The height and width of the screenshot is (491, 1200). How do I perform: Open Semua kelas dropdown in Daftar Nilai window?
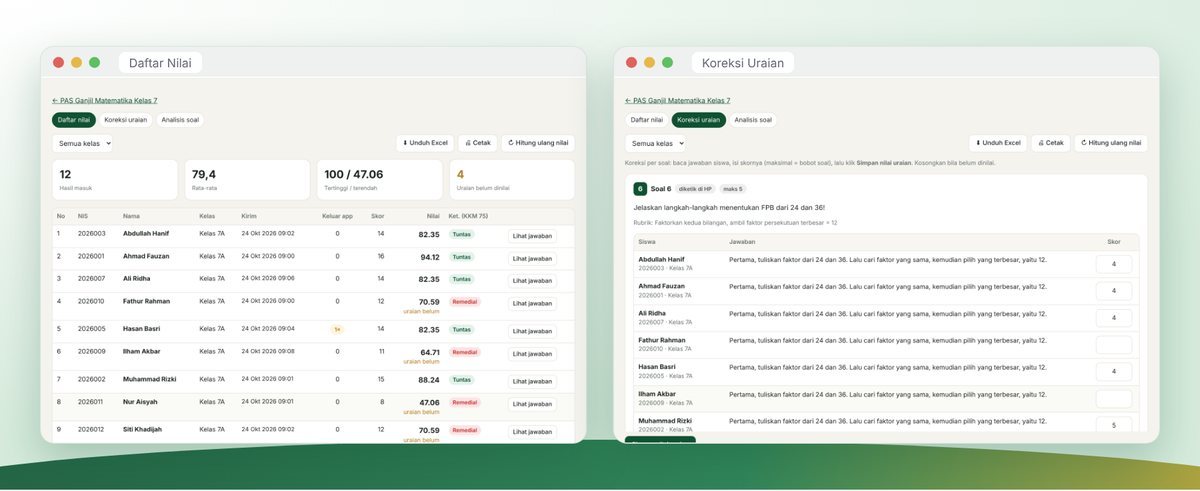coord(82,143)
